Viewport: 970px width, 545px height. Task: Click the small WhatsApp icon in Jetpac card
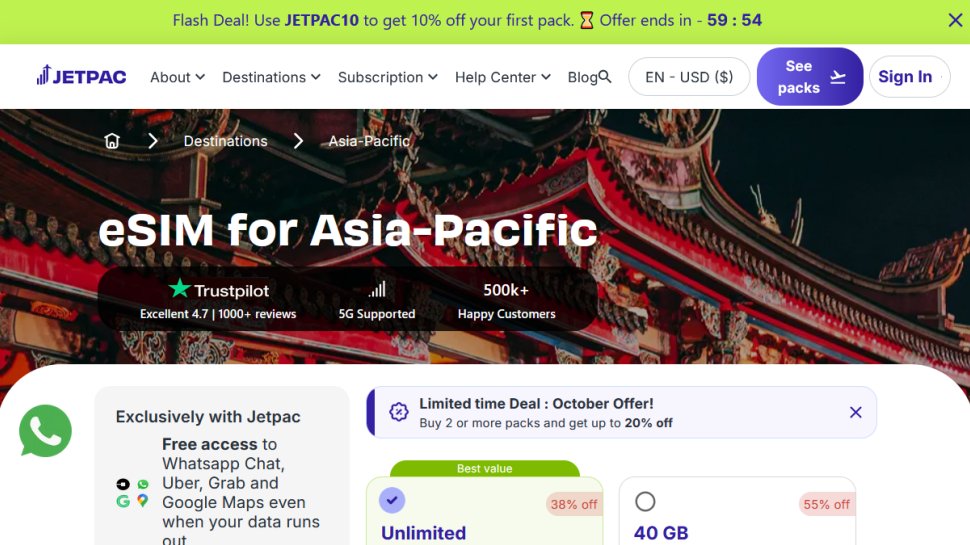(143, 484)
